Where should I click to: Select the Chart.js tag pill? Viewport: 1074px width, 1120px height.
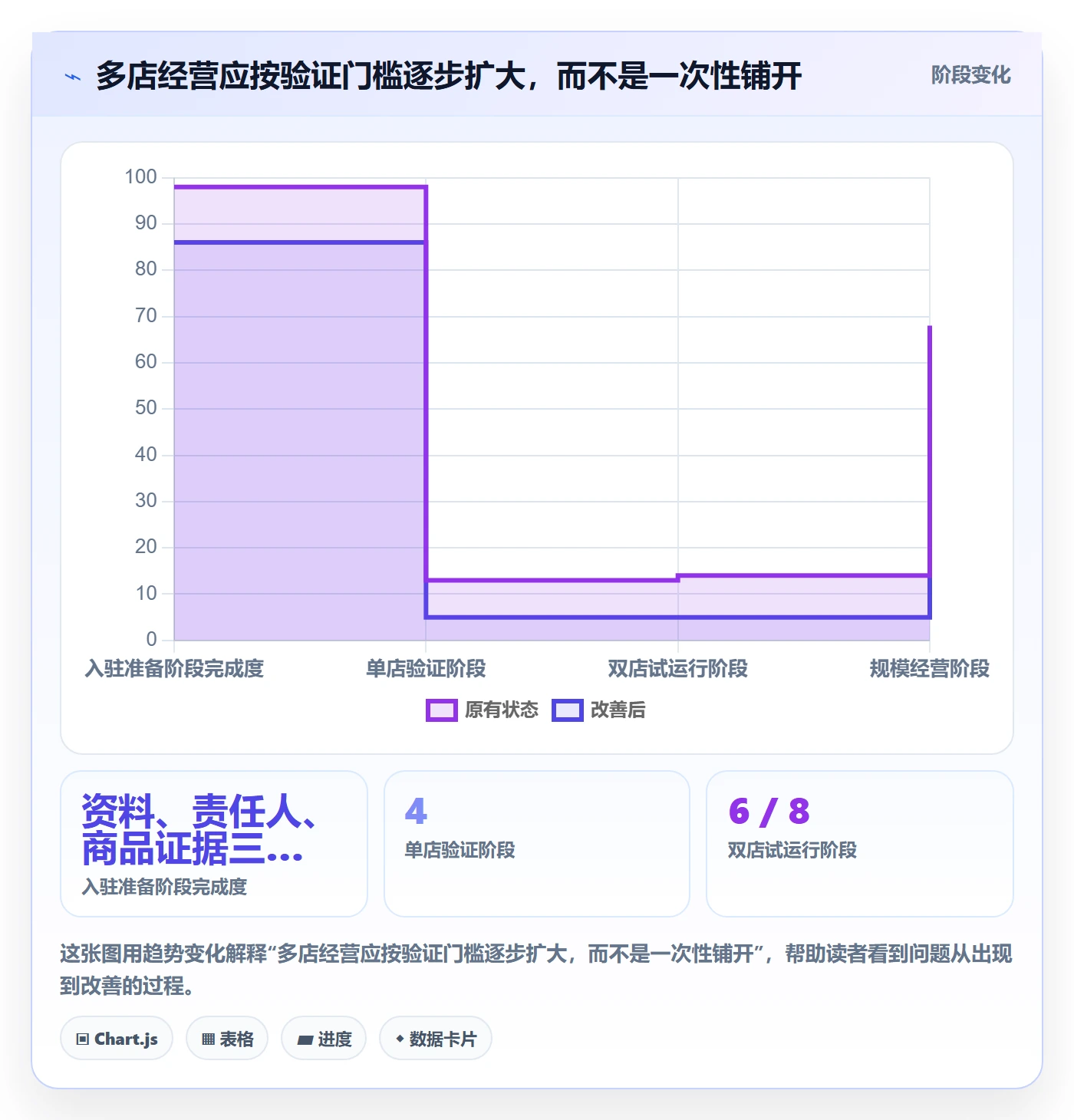coord(117,1039)
